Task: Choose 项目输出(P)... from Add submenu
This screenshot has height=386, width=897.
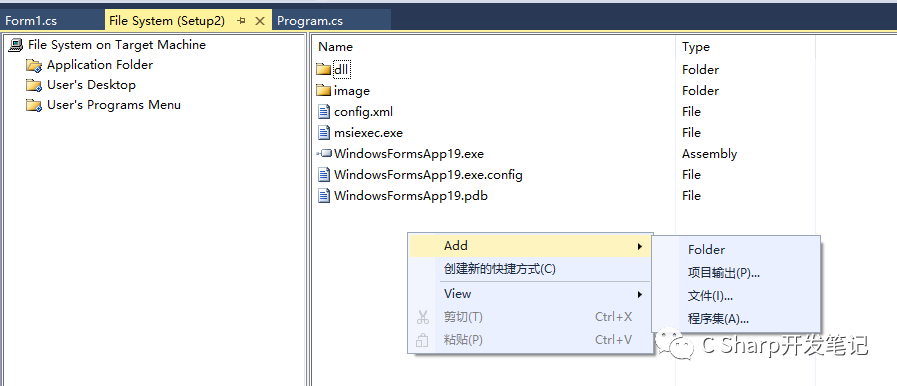Action: coord(736,273)
